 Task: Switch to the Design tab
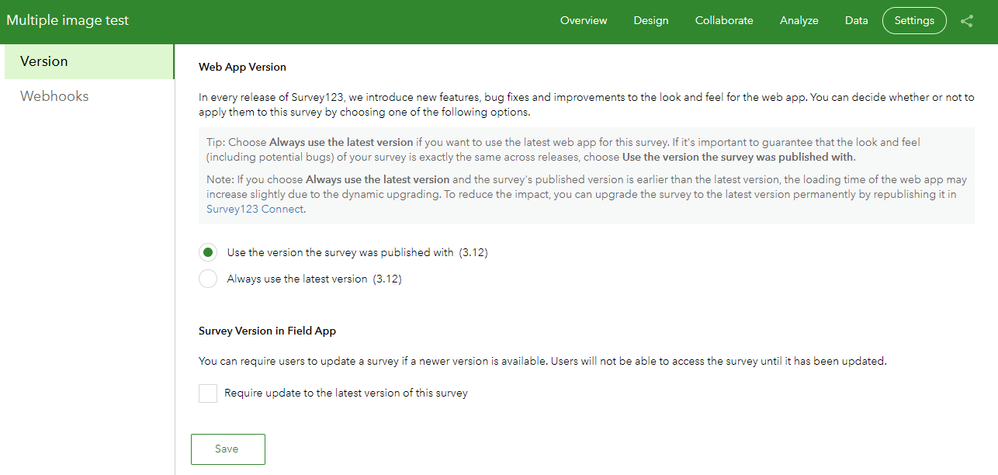(x=651, y=21)
